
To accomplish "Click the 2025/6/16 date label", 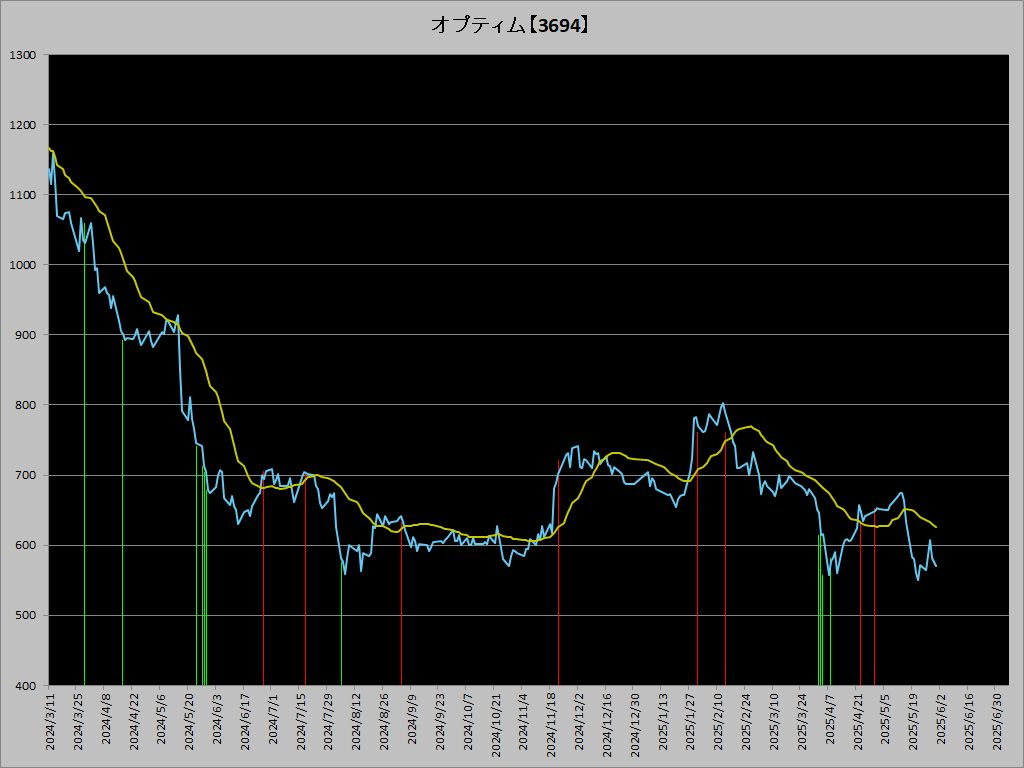I will (x=970, y=720).
